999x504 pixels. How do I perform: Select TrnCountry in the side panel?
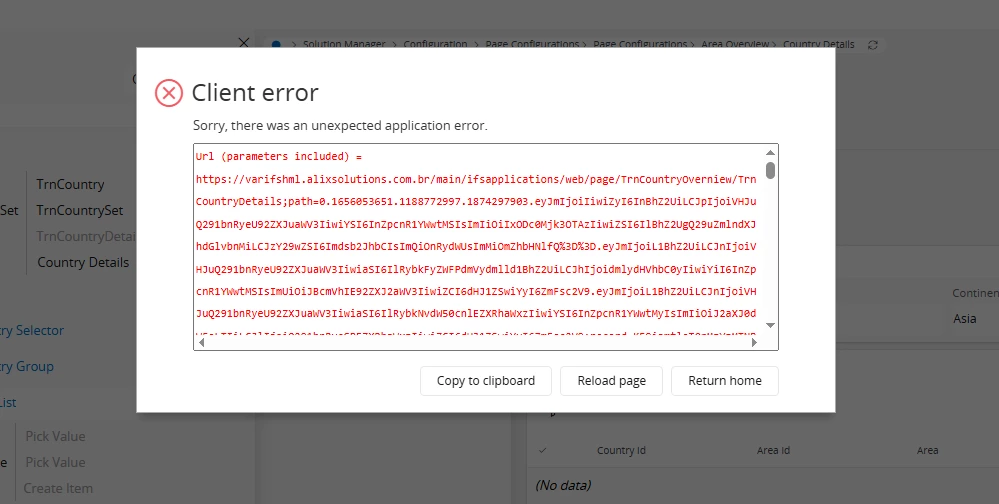click(x=70, y=184)
